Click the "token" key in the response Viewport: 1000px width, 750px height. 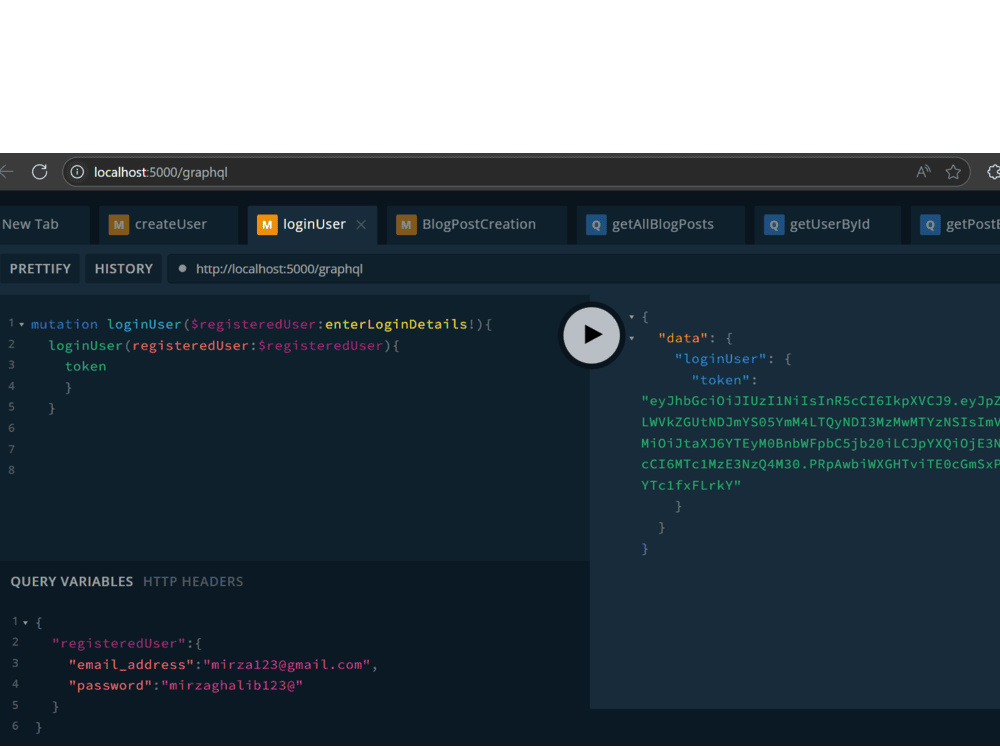[721, 380]
